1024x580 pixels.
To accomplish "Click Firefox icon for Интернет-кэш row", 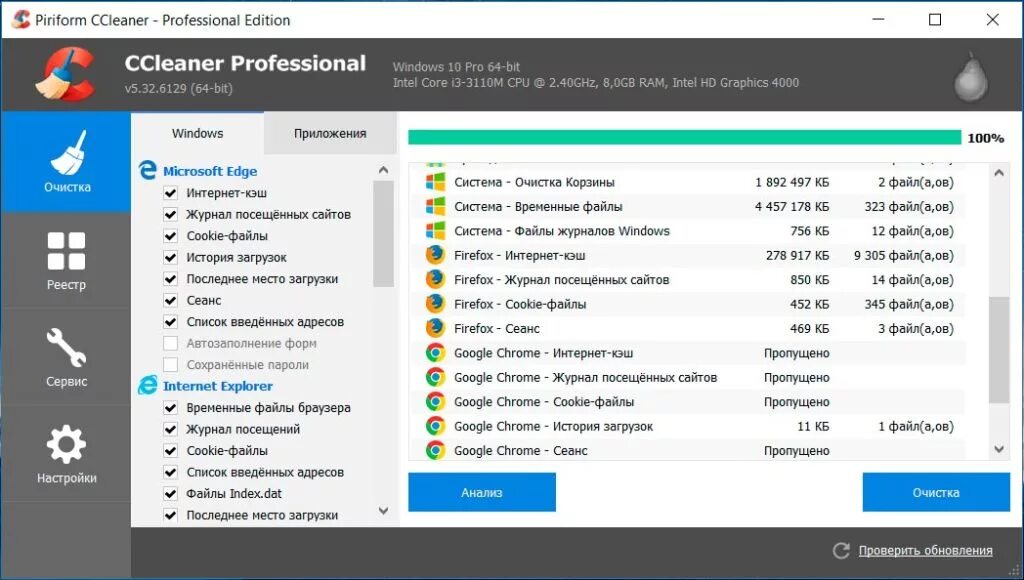I will [435, 255].
